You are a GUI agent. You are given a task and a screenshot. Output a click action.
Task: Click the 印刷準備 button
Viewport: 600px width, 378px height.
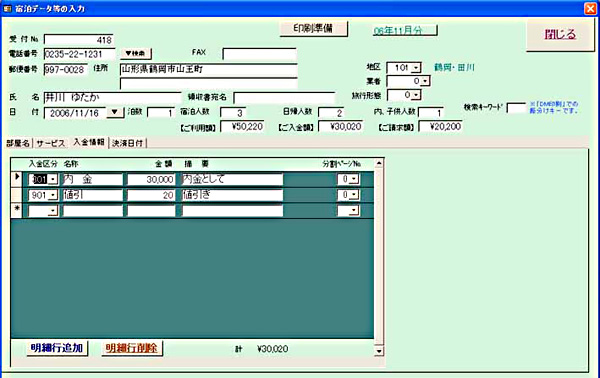pos(314,29)
